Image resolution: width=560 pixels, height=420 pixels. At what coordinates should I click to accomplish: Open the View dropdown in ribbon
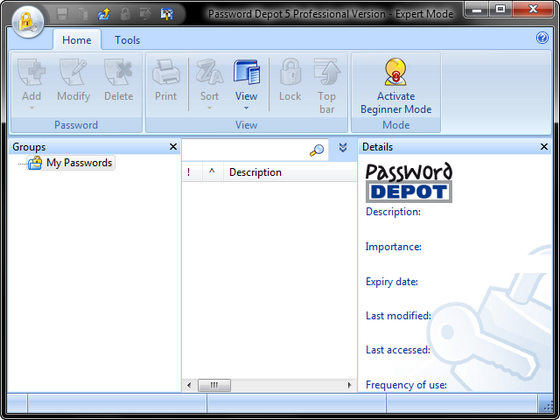point(246,85)
